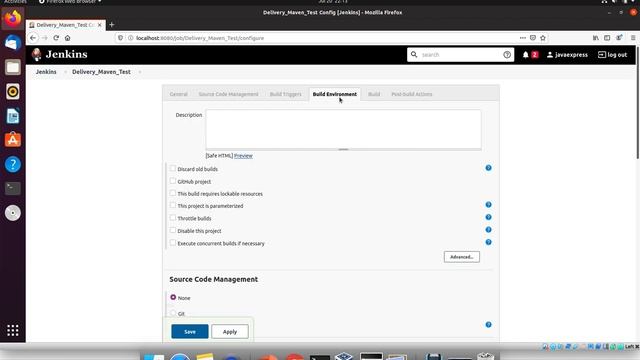640x360 pixels.
Task: Show help for Throttle builds
Action: tap(489, 217)
